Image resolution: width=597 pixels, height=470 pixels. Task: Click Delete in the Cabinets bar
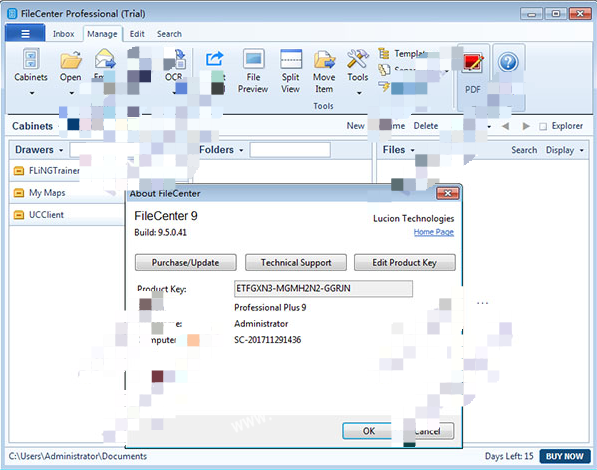[x=426, y=126]
